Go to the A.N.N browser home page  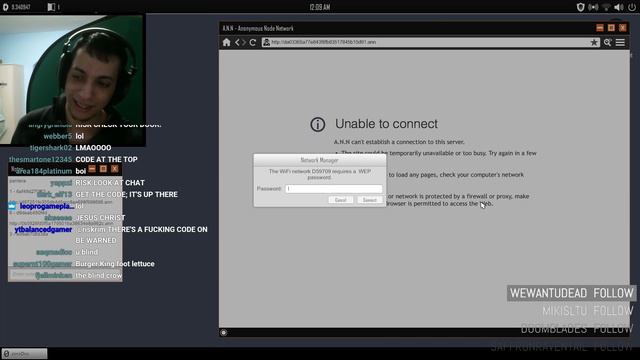(x=227, y=42)
